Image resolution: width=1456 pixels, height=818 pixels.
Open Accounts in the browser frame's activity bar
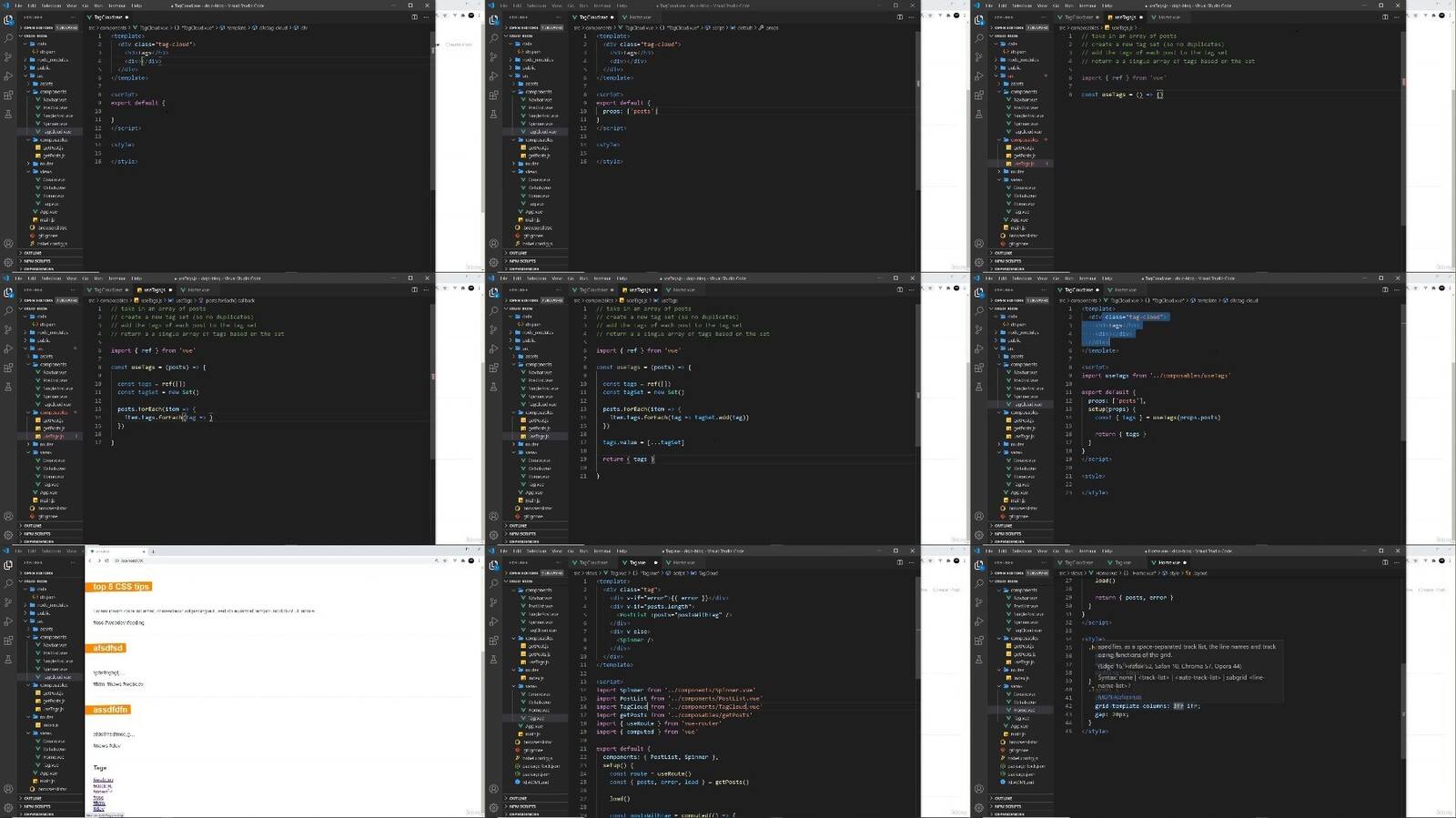8,789
